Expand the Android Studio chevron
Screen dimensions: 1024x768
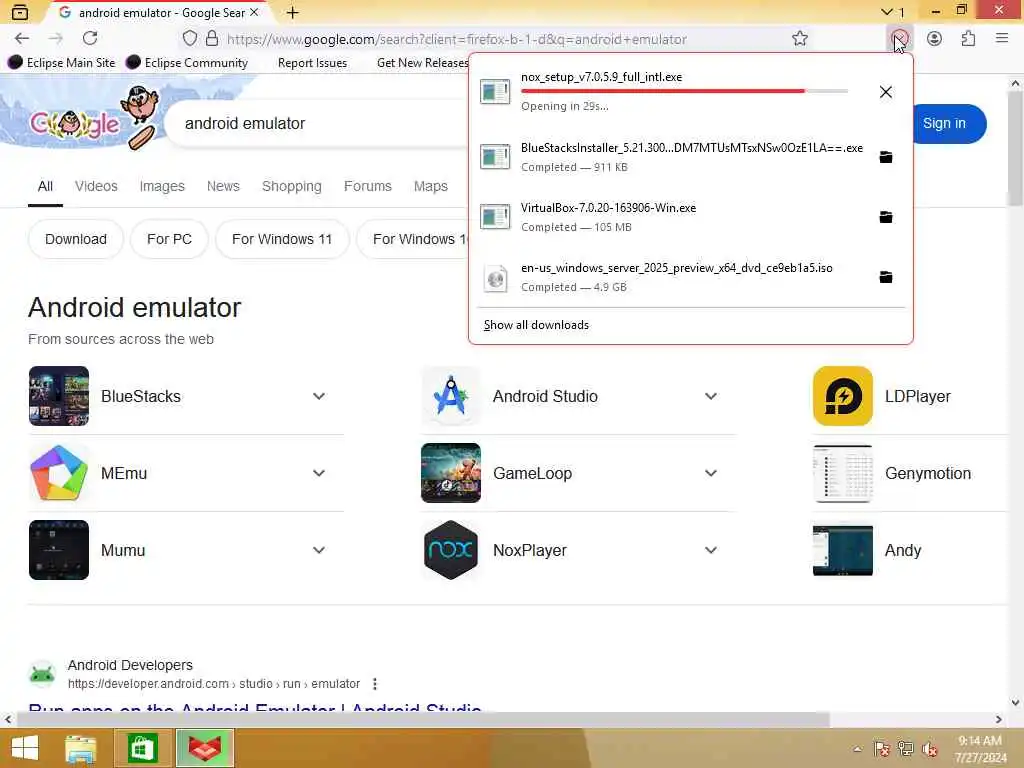click(711, 396)
